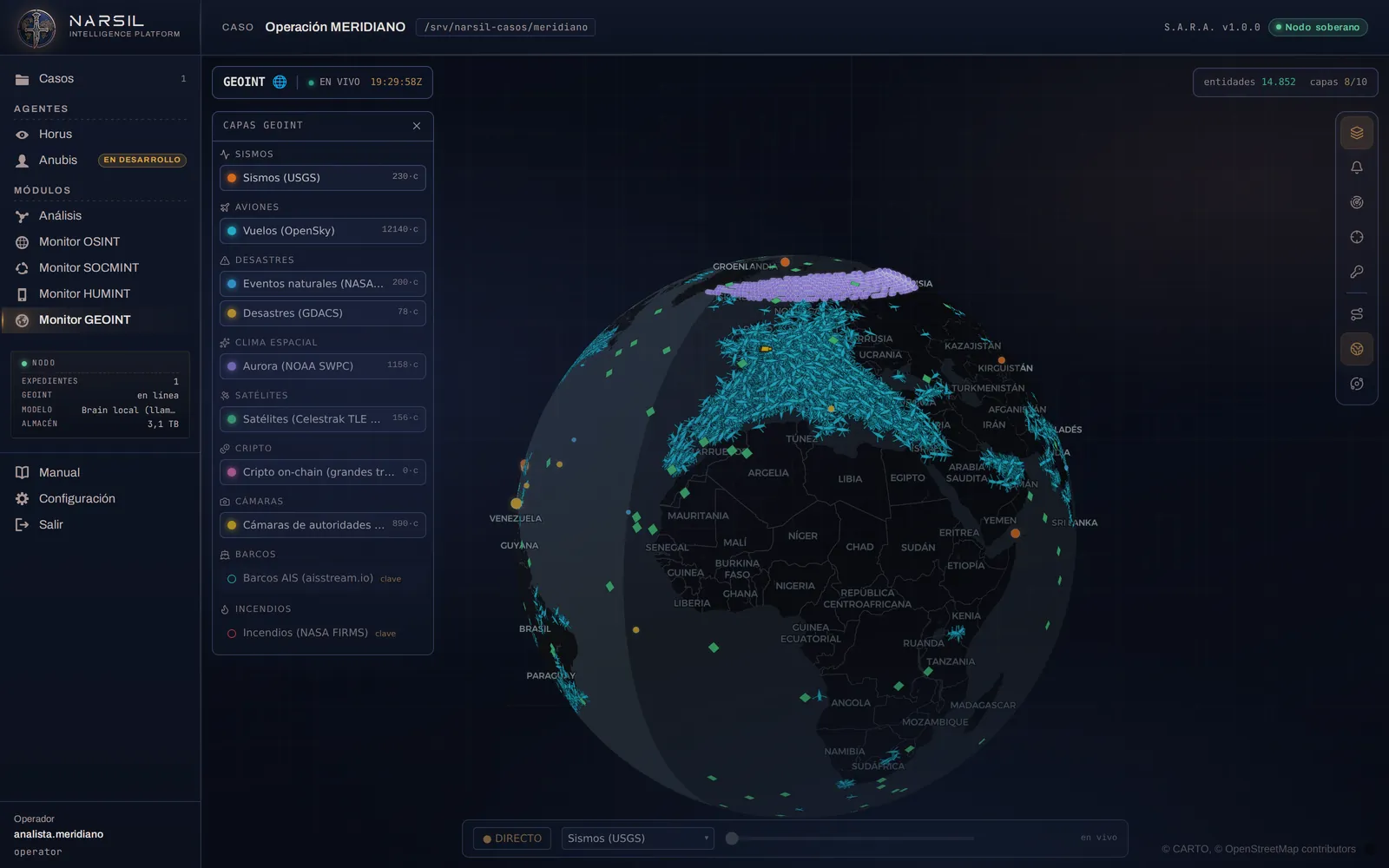
Task: Open the Horus agent
Action: click(101, 134)
